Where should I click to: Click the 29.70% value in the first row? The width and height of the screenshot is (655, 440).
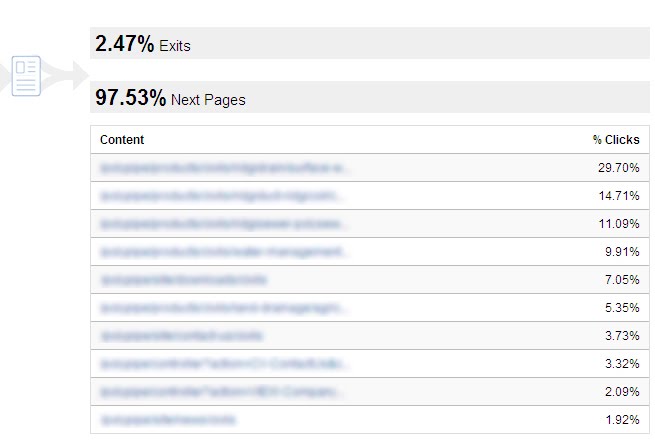tap(618, 168)
